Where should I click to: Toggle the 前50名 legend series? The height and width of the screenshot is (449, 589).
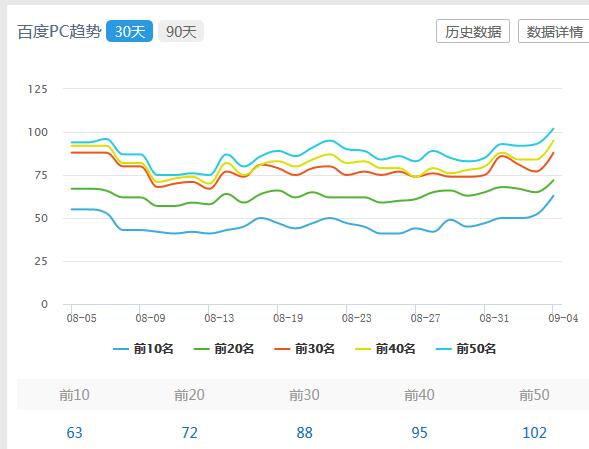466,349
